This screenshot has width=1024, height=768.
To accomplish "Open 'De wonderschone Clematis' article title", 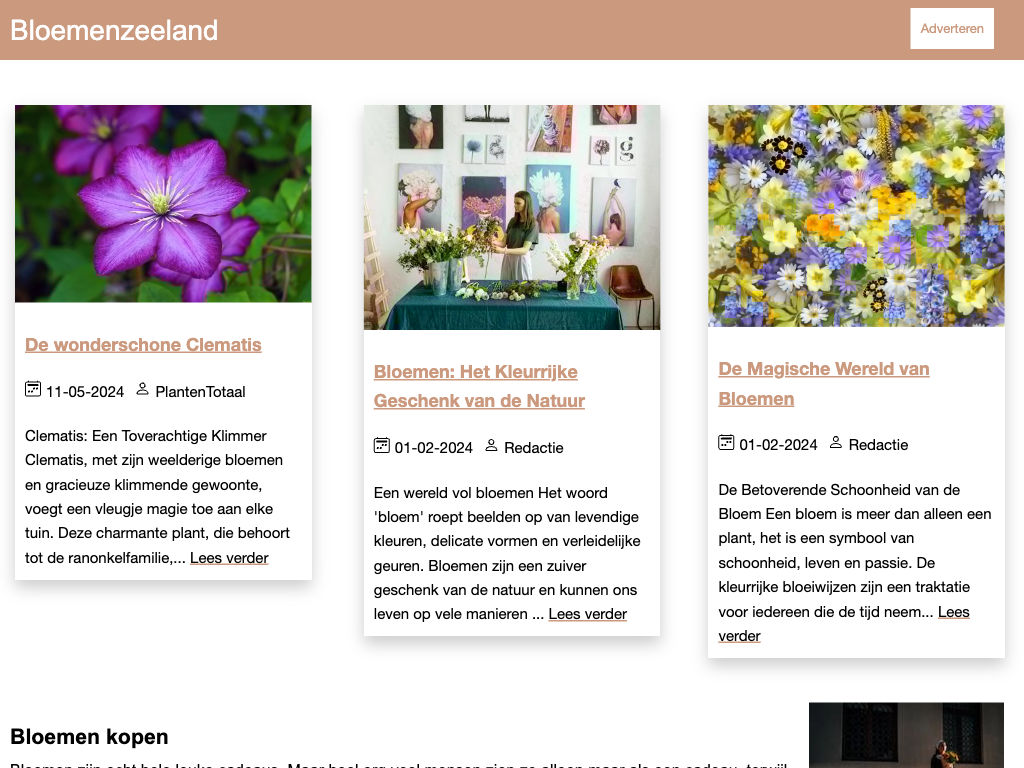I will pos(143,345).
